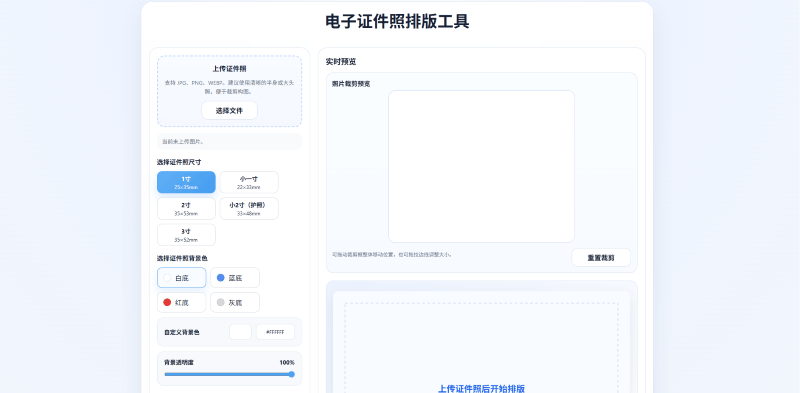The height and width of the screenshot is (393, 800).
Task: Click the red dot in 红底 option
Action: [167, 303]
